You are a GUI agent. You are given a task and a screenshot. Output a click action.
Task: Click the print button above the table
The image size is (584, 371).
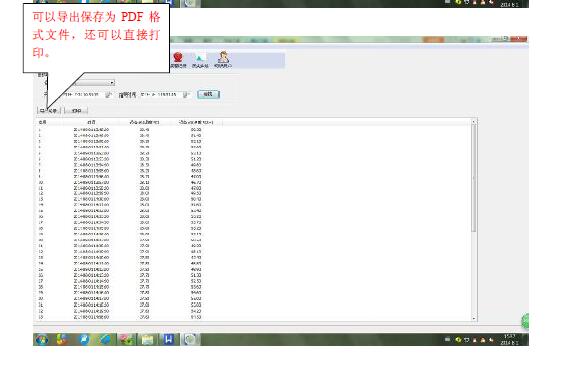point(76,111)
